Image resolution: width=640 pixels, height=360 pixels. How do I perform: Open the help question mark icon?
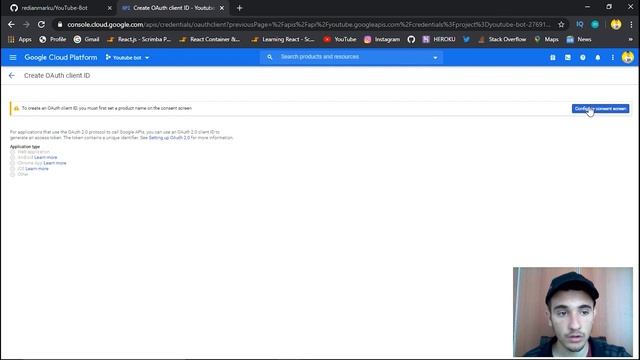(583, 58)
